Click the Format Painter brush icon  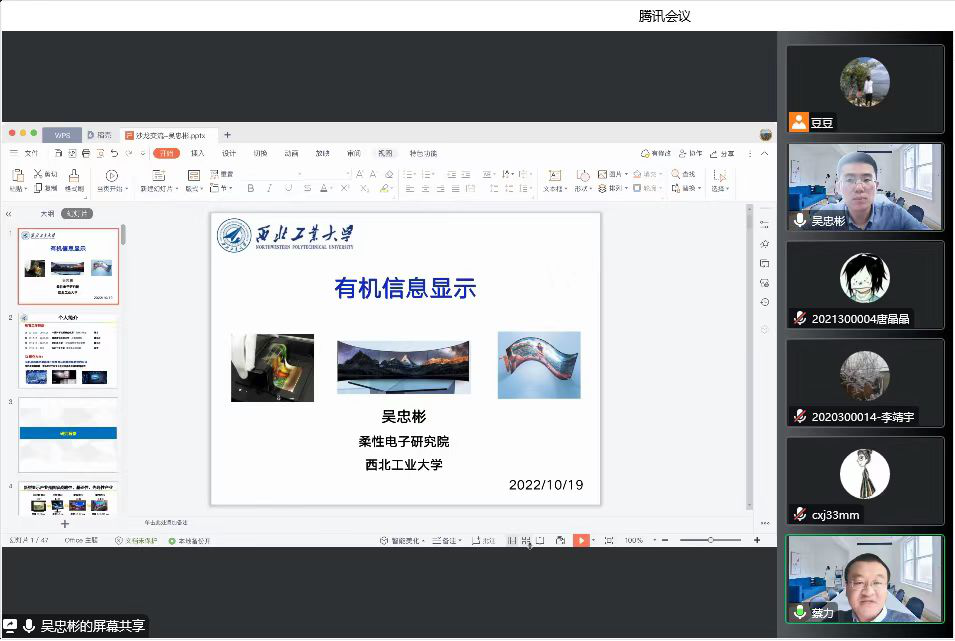(74, 174)
